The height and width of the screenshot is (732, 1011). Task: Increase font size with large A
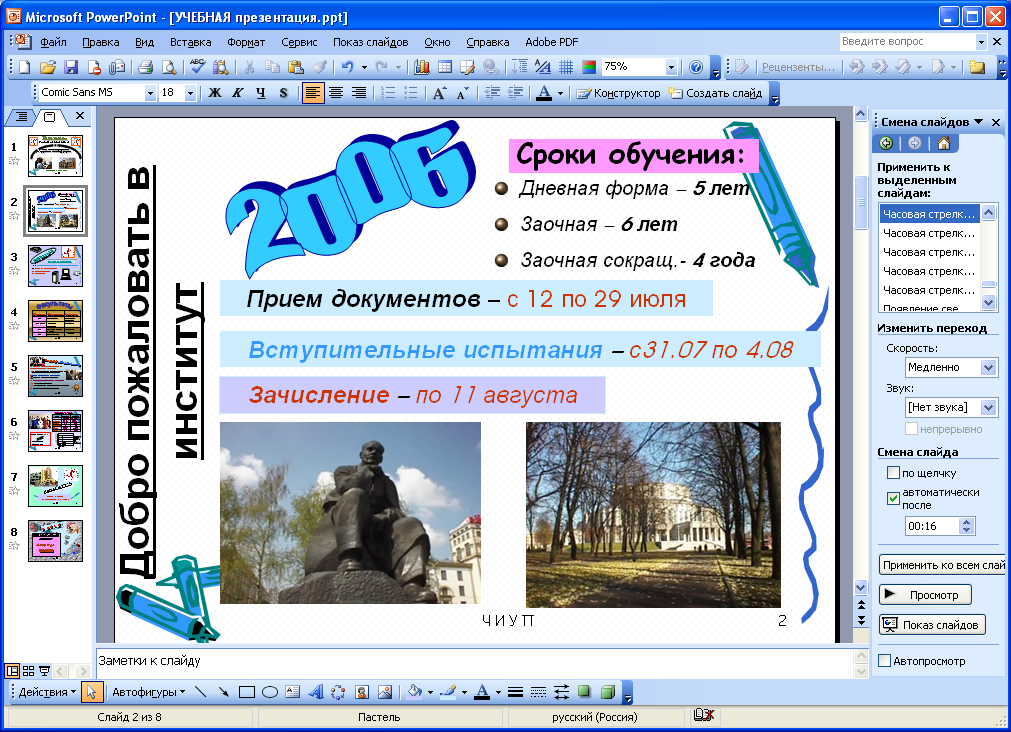click(439, 93)
